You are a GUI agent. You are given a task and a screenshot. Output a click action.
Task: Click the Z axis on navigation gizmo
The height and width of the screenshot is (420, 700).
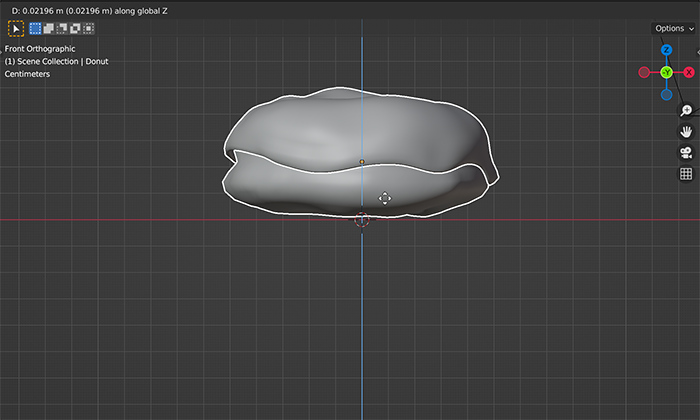pos(667,50)
